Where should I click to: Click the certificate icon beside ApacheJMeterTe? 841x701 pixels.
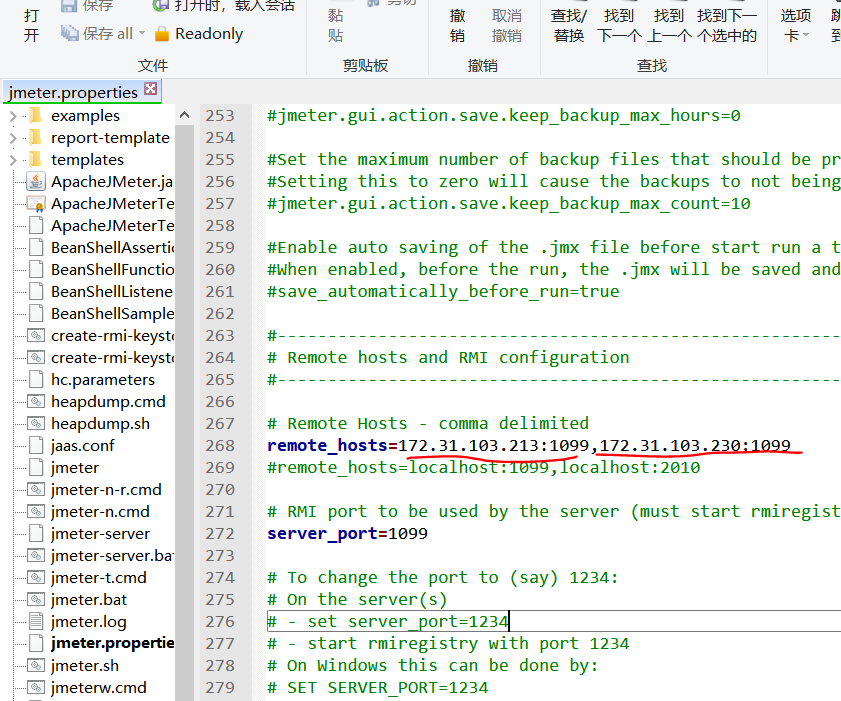click(36, 204)
